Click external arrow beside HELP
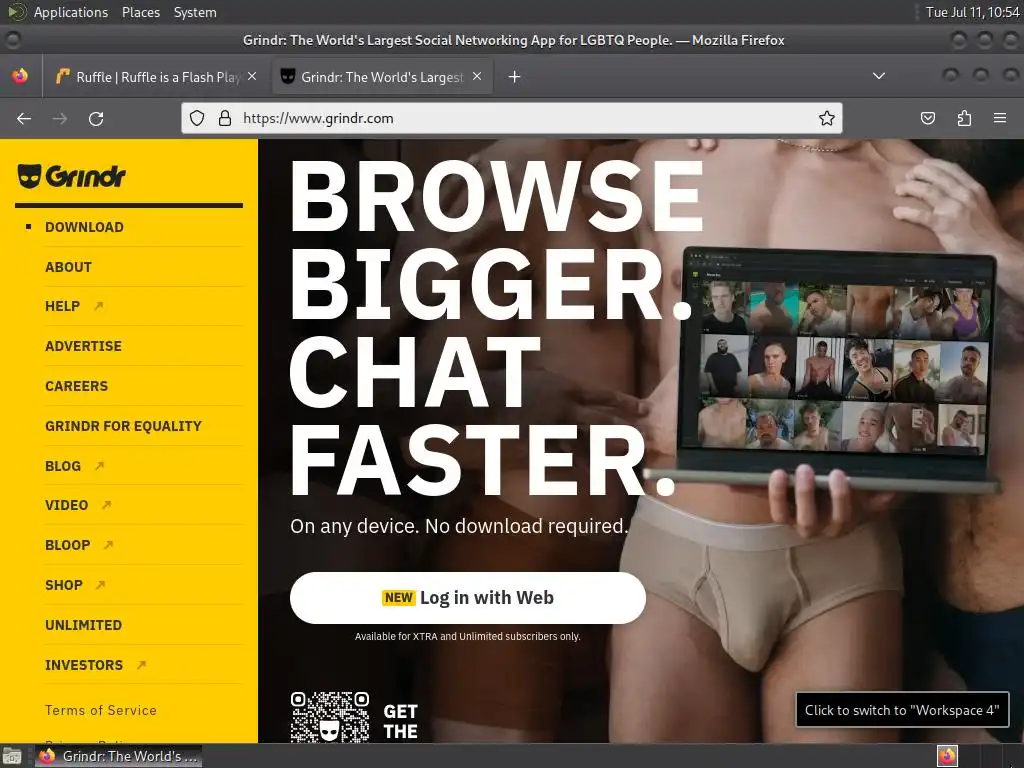The height and width of the screenshot is (768, 1024). 99,306
